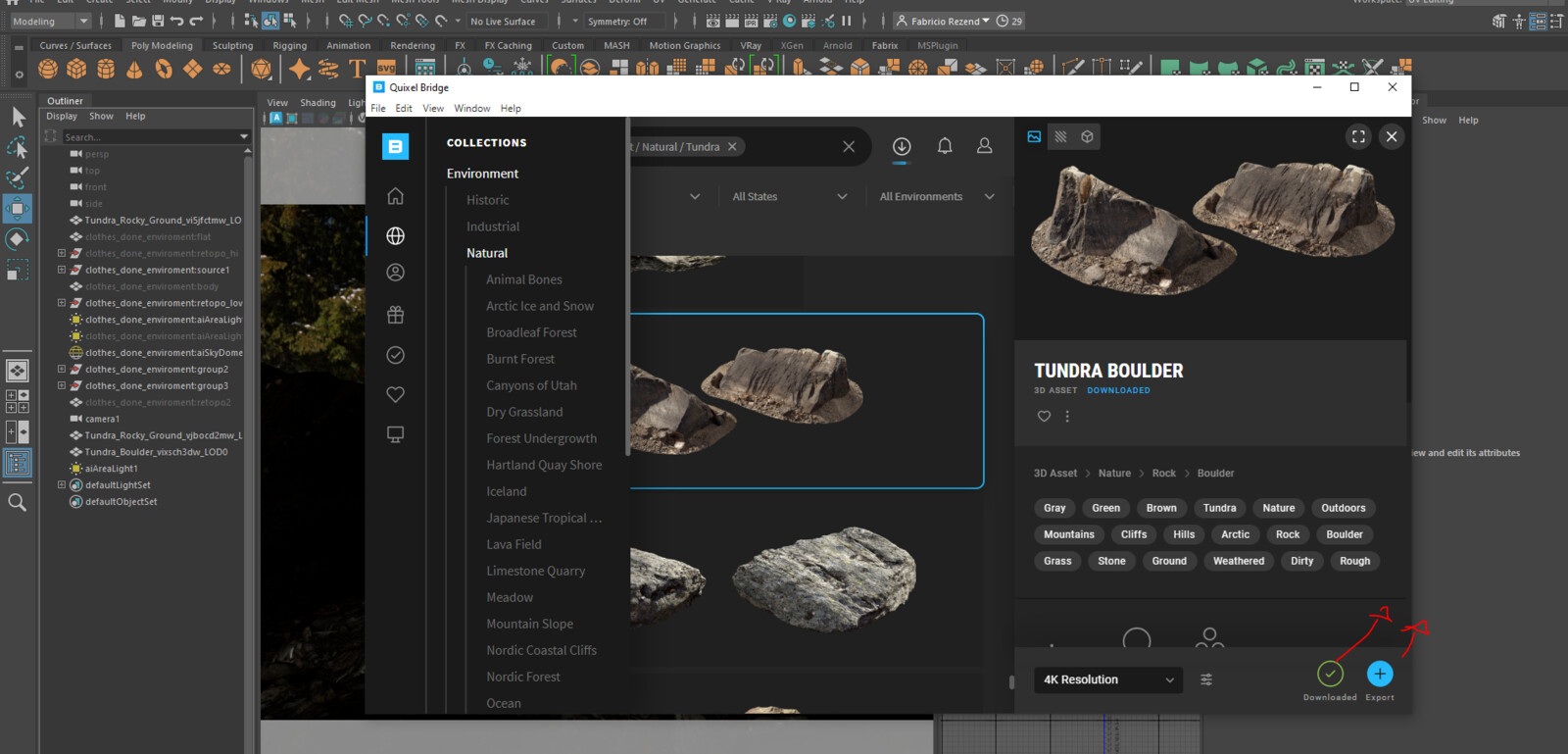The width and height of the screenshot is (1568, 754).
Task: Filter by the Weathered tag
Action: click(x=1239, y=561)
